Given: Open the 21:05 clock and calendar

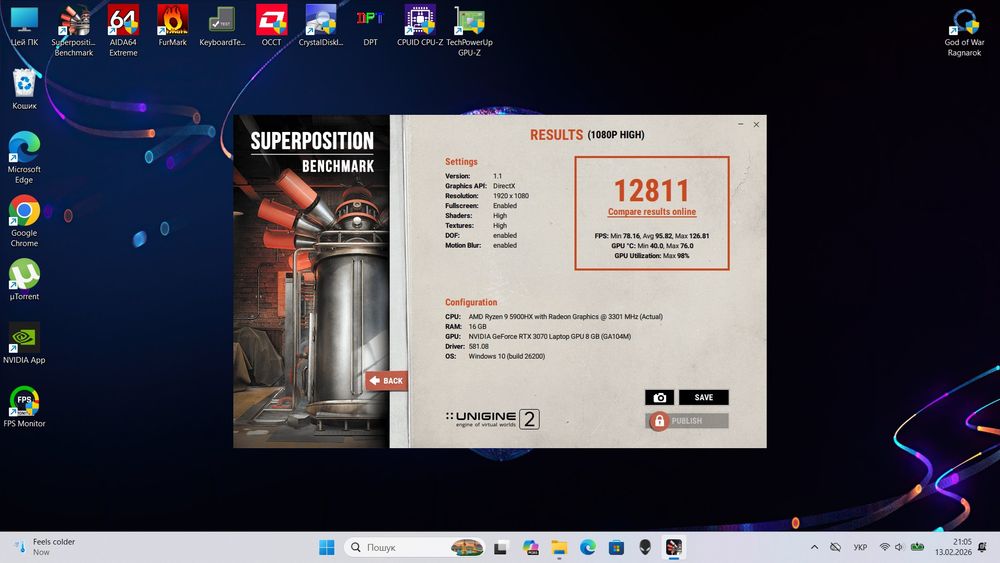Looking at the screenshot, I should (953, 547).
